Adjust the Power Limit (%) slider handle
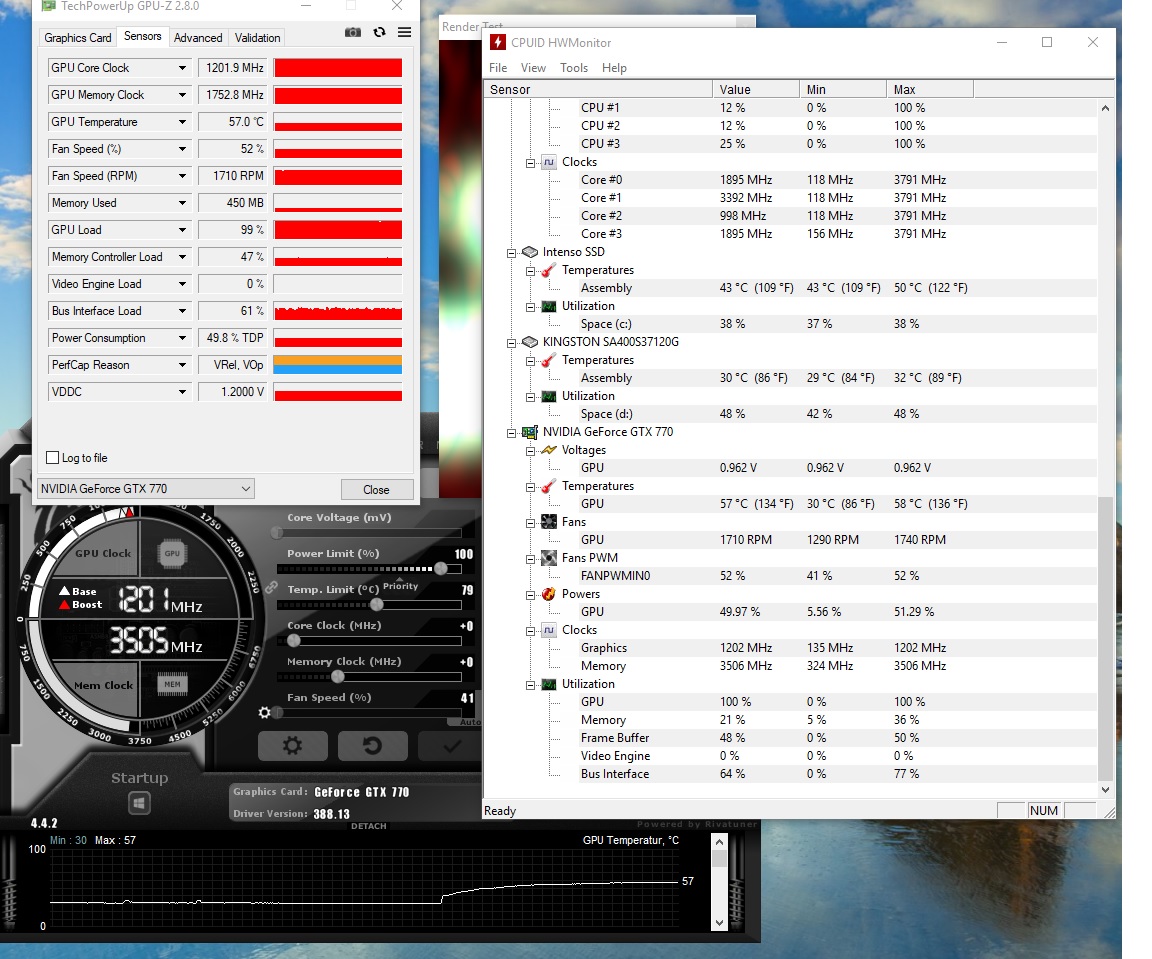Screen dimensions: 1152x959 click(441, 568)
